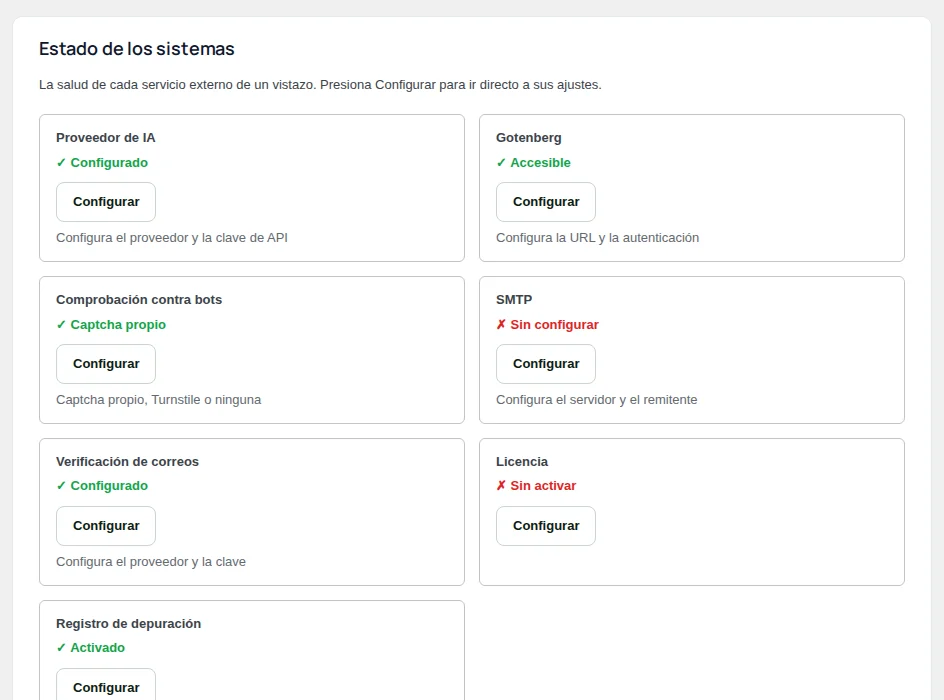944x700 pixels.
Task: Click Configurar under Verificación de correos
Action: (x=106, y=525)
